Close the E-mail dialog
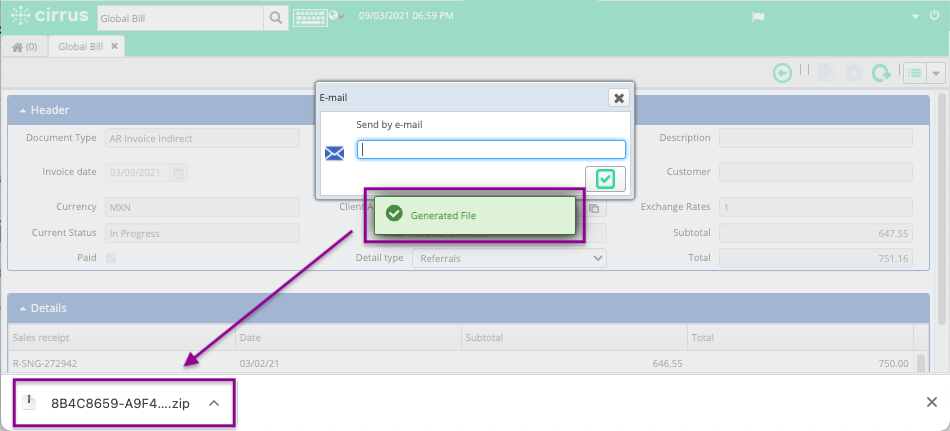The height and width of the screenshot is (431, 950). (x=619, y=98)
